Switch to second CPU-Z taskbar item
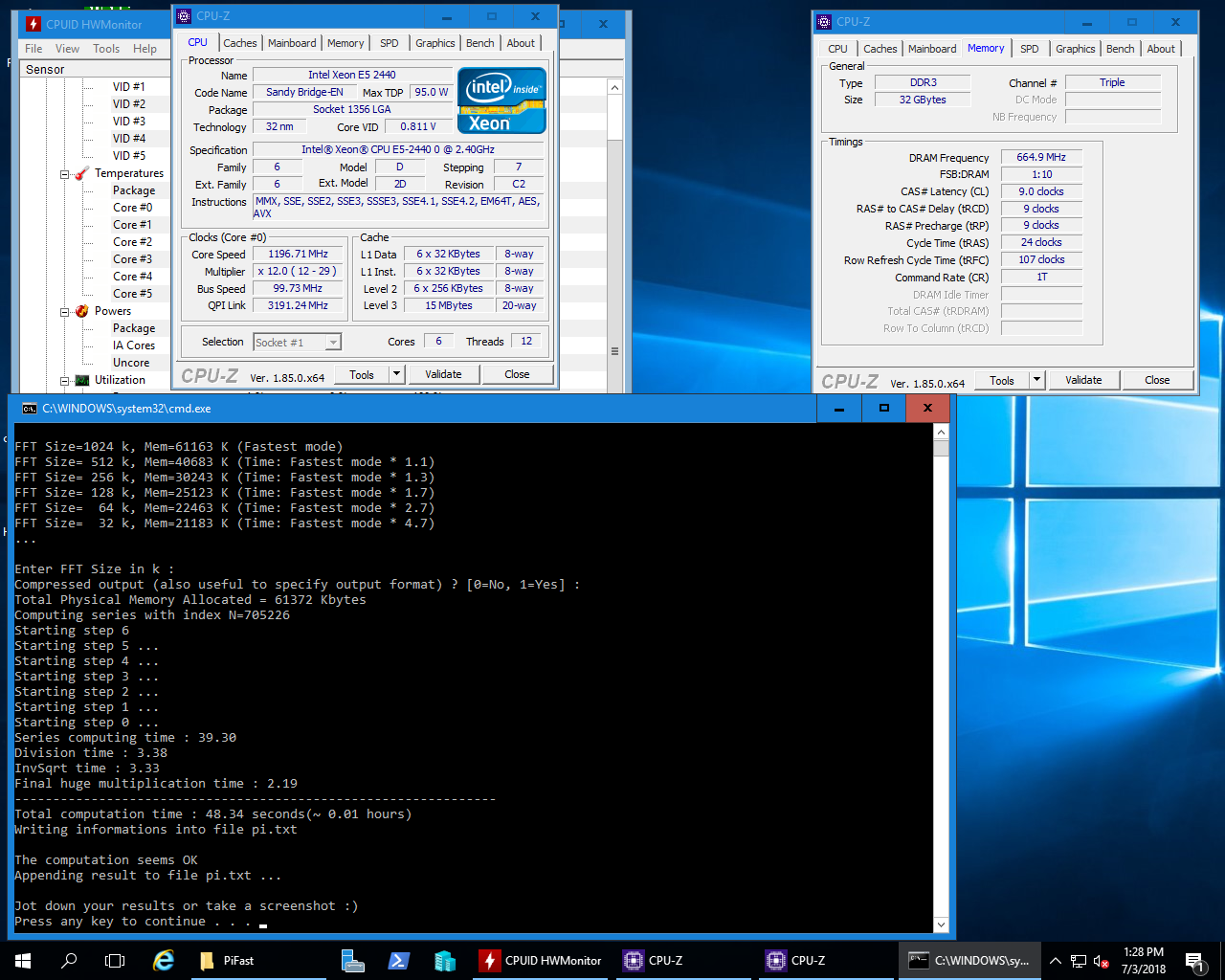1225x980 pixels. tap(826, 960)
